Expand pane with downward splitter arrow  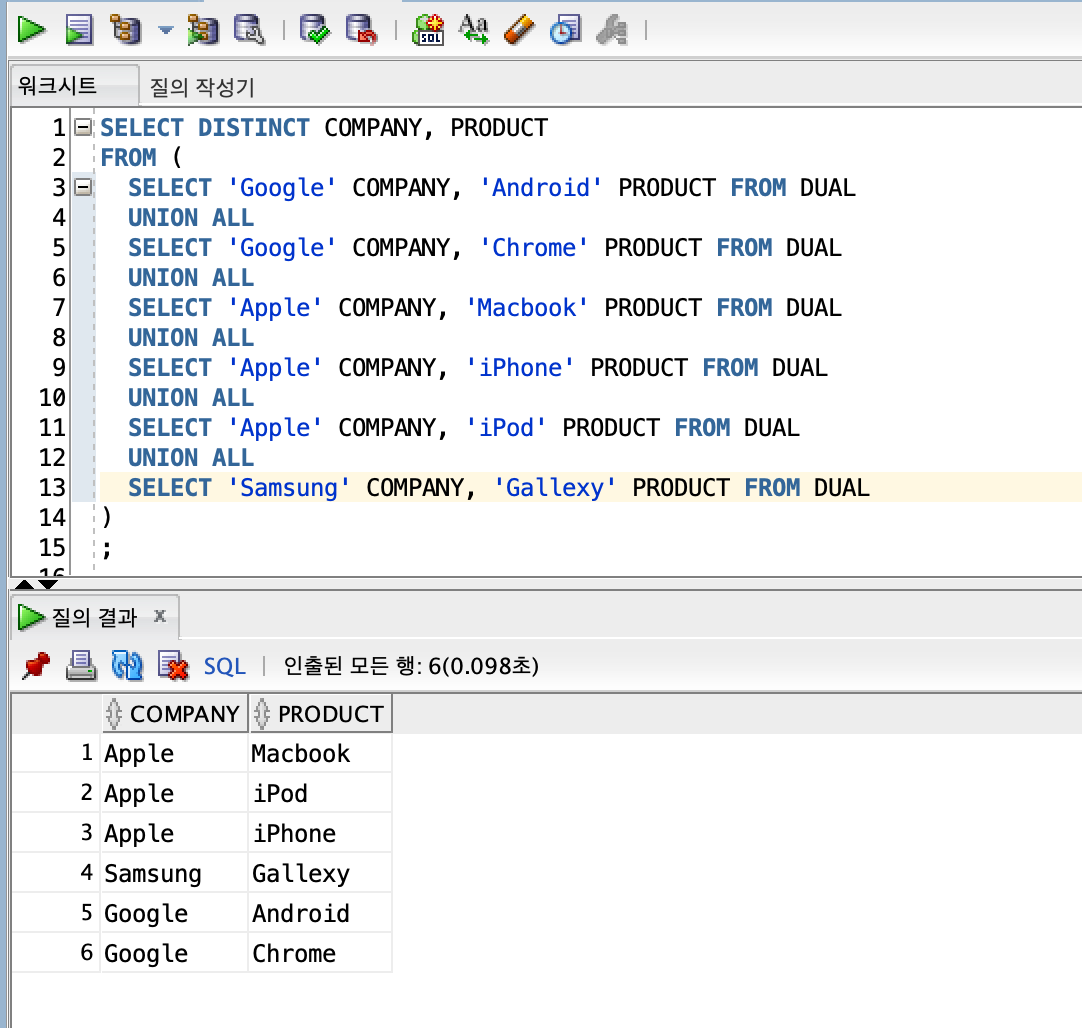click(48, 584)
